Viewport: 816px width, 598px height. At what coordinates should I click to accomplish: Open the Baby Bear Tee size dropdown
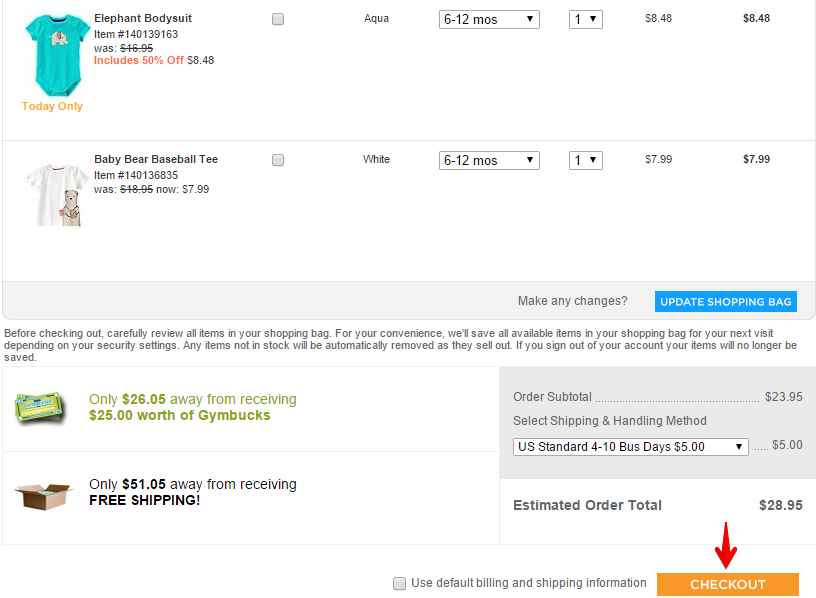coord(489,160)
